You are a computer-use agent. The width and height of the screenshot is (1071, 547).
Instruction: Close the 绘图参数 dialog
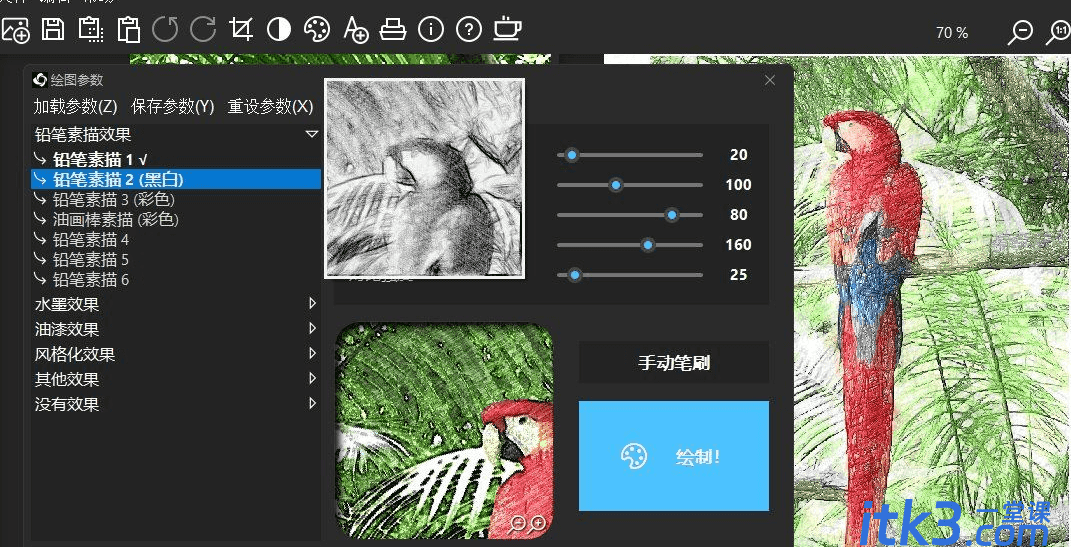770,81
